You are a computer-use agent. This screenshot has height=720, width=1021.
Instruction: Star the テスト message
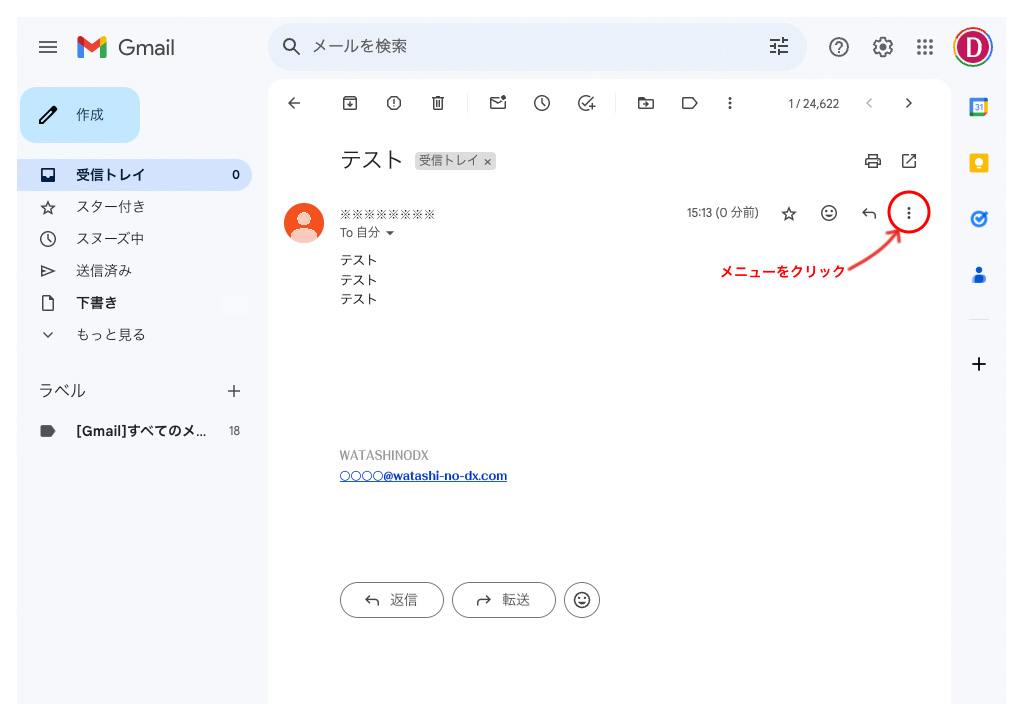coord(789,213)
